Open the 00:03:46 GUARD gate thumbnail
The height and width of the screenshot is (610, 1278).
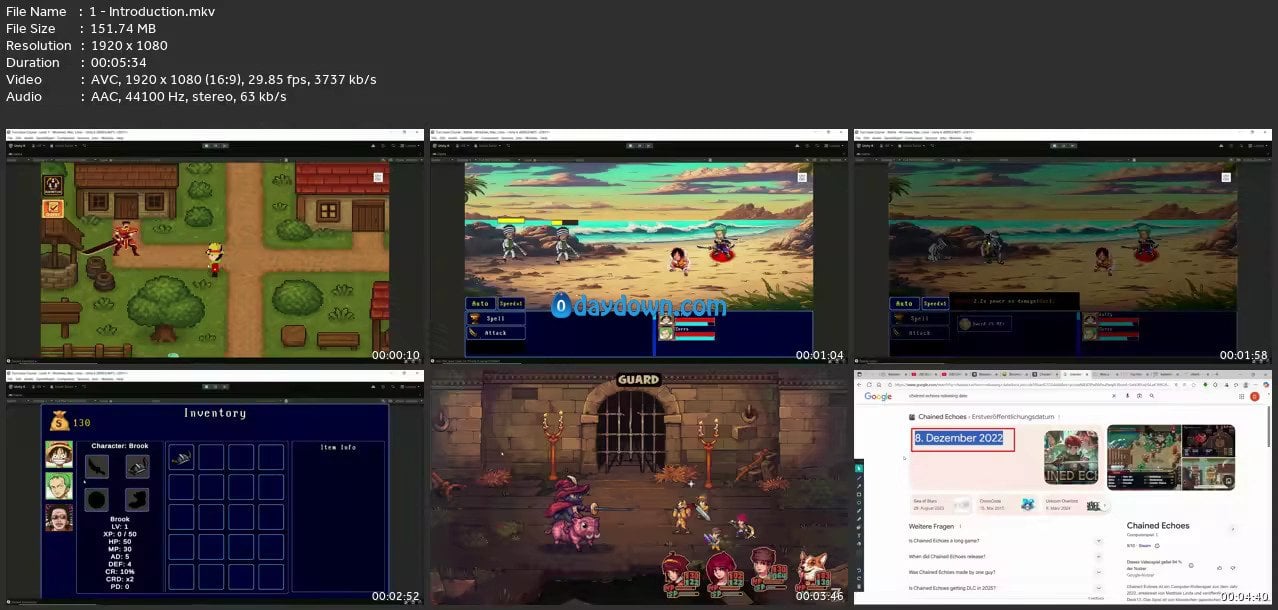tap(639, 487)
